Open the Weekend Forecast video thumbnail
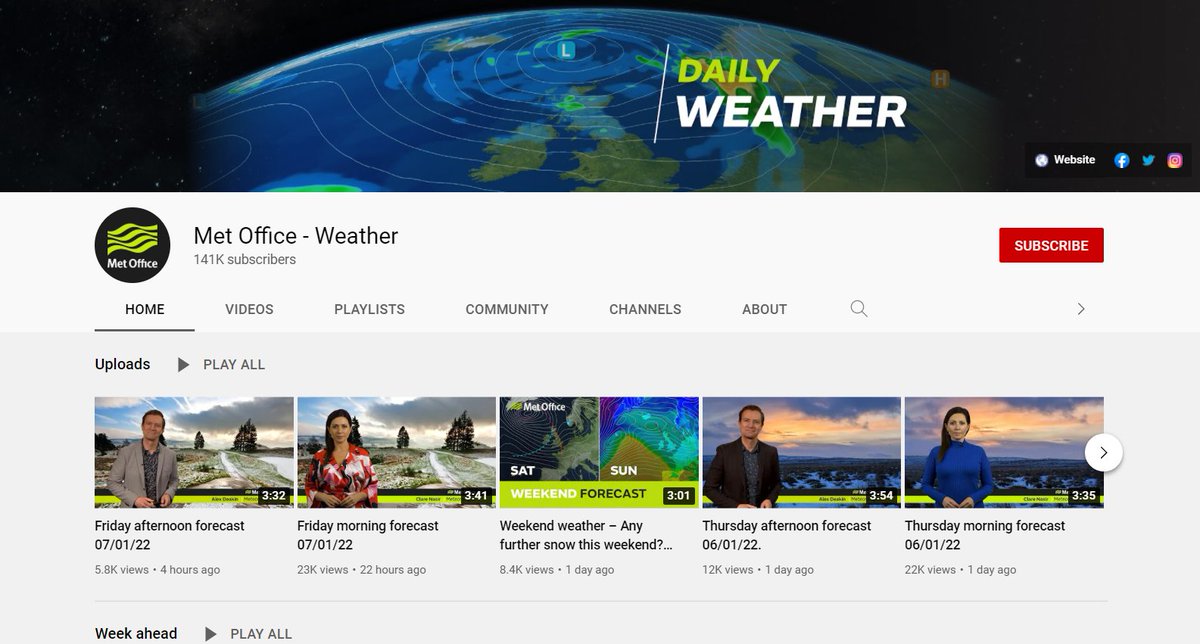Screen dimensions: 1200x644 coord(598,452)
